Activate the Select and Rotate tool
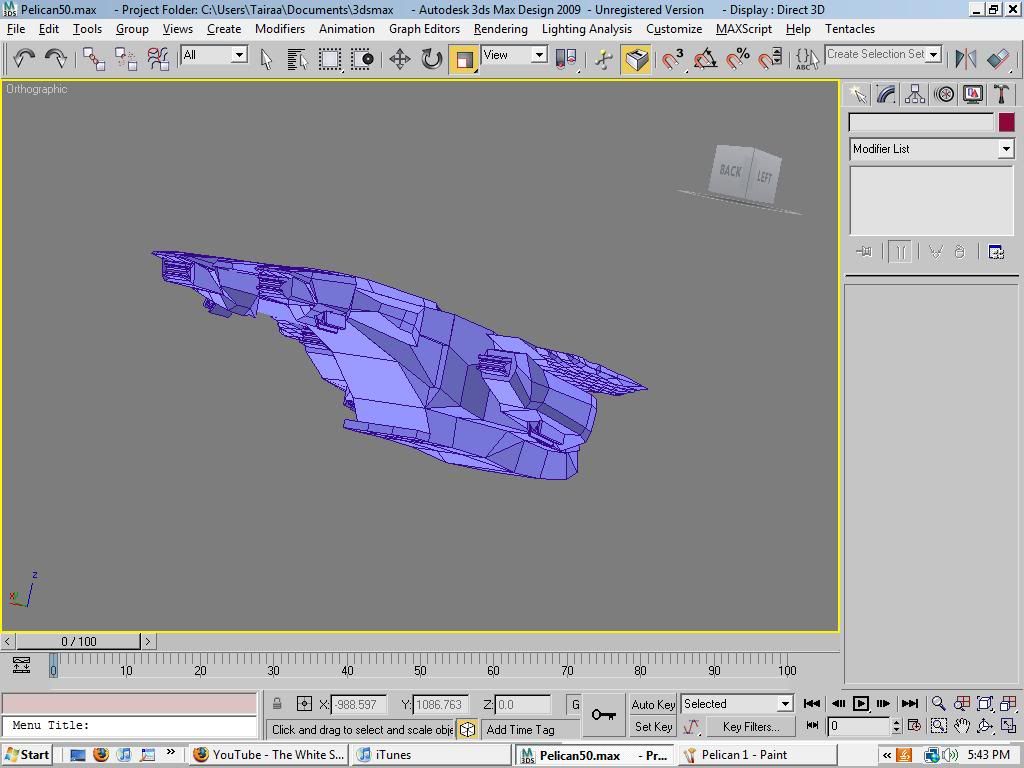This screenshot has width=1024, height=768. [432, 59]
